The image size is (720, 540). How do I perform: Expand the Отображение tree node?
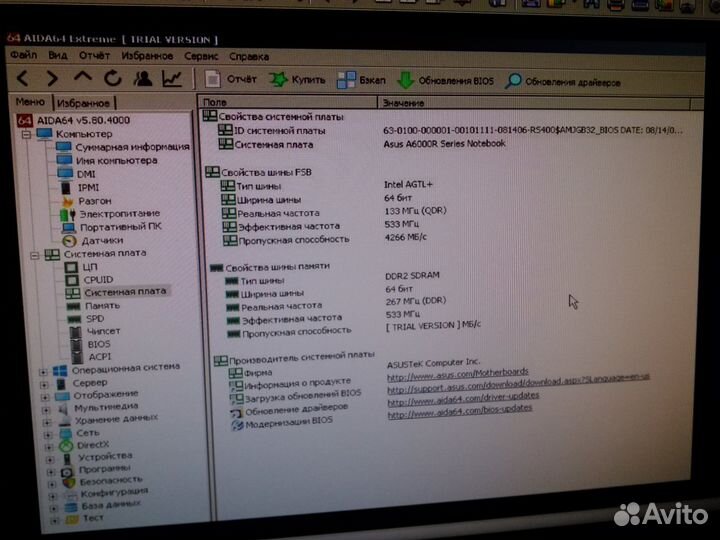(x=45, y=397)
